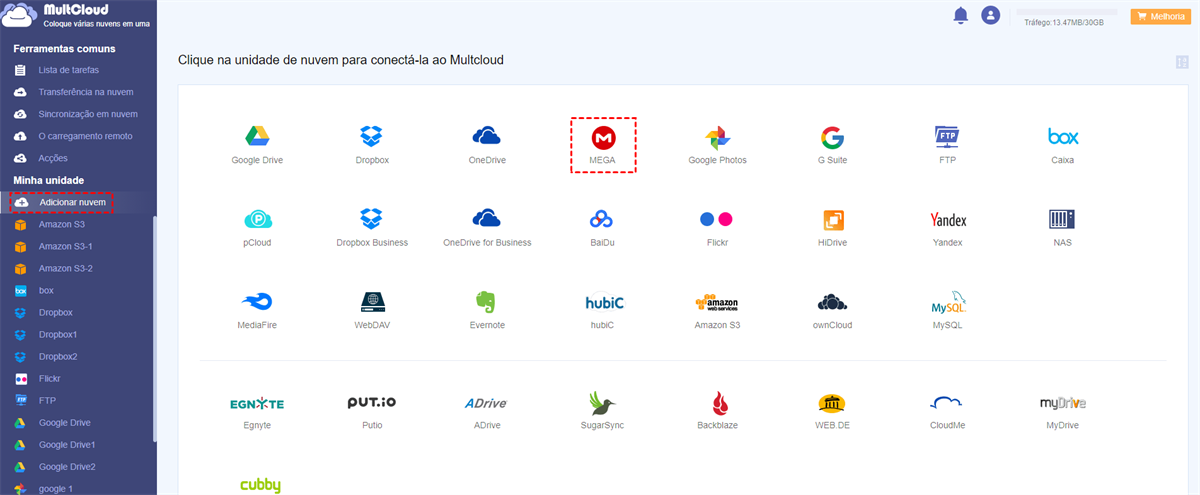
Task: Click the SugarSync hummingbird icon
Action: tap(602, 402)
